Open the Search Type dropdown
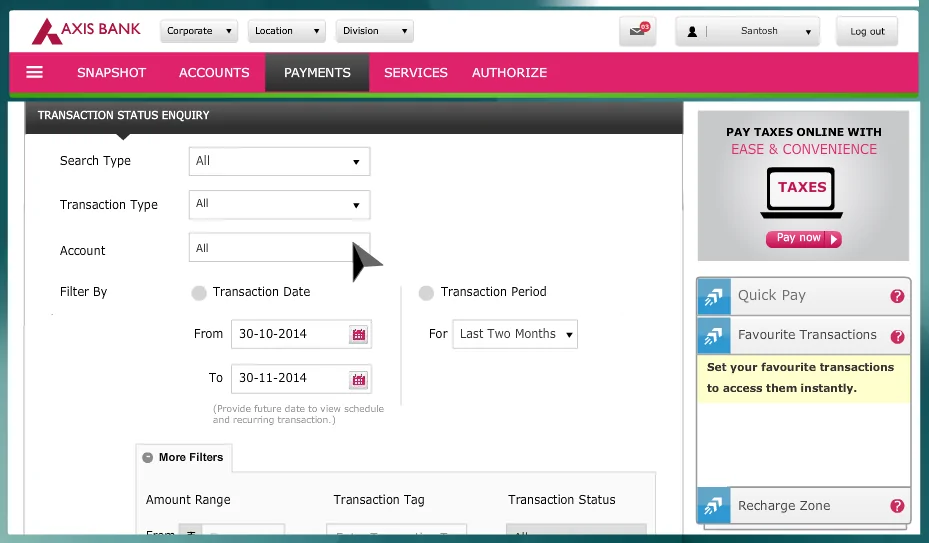Viewport: 929px width, 543px height. tap(280, 161)
